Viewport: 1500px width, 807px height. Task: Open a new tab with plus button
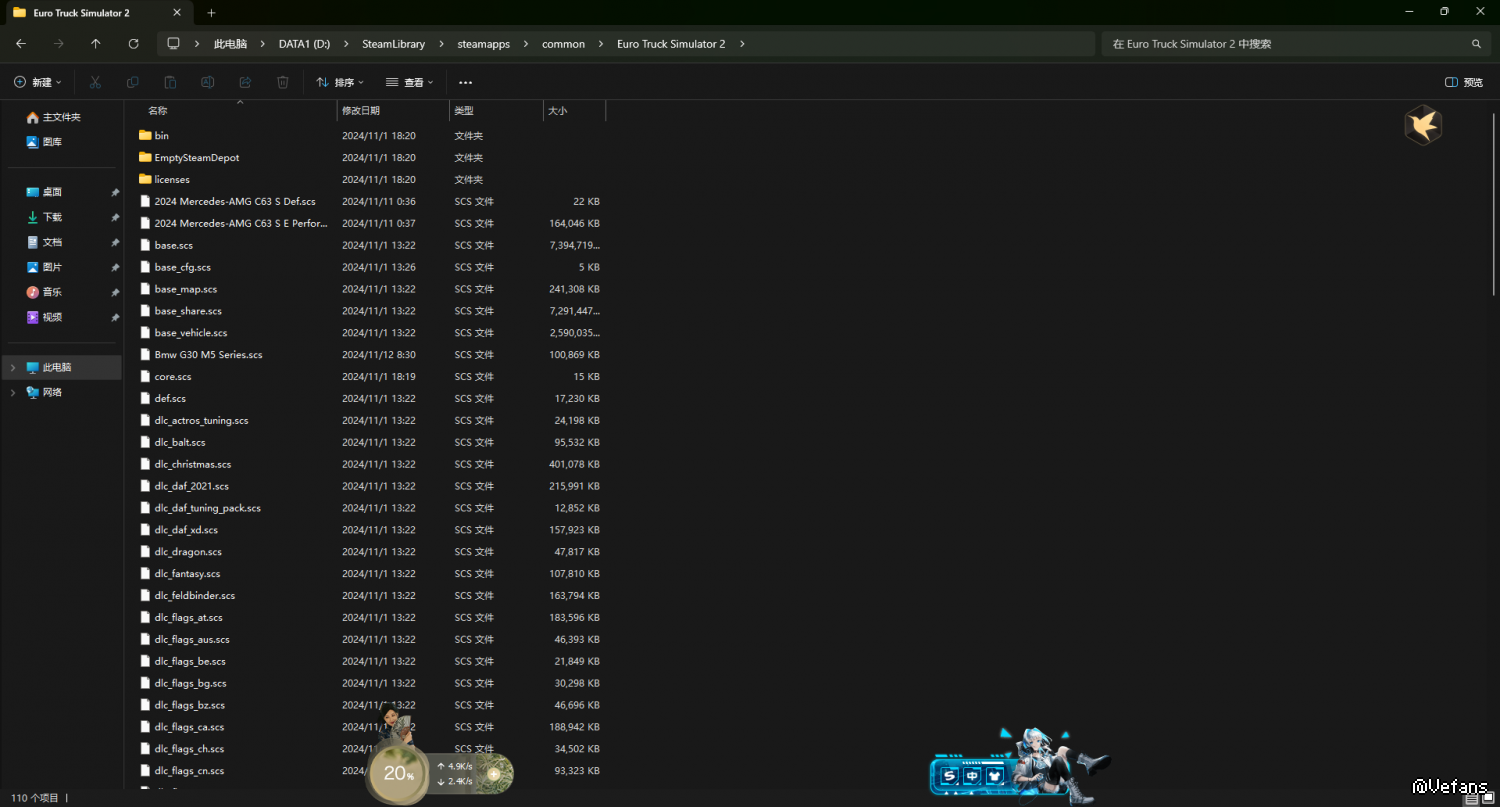[x=211, y=13]
